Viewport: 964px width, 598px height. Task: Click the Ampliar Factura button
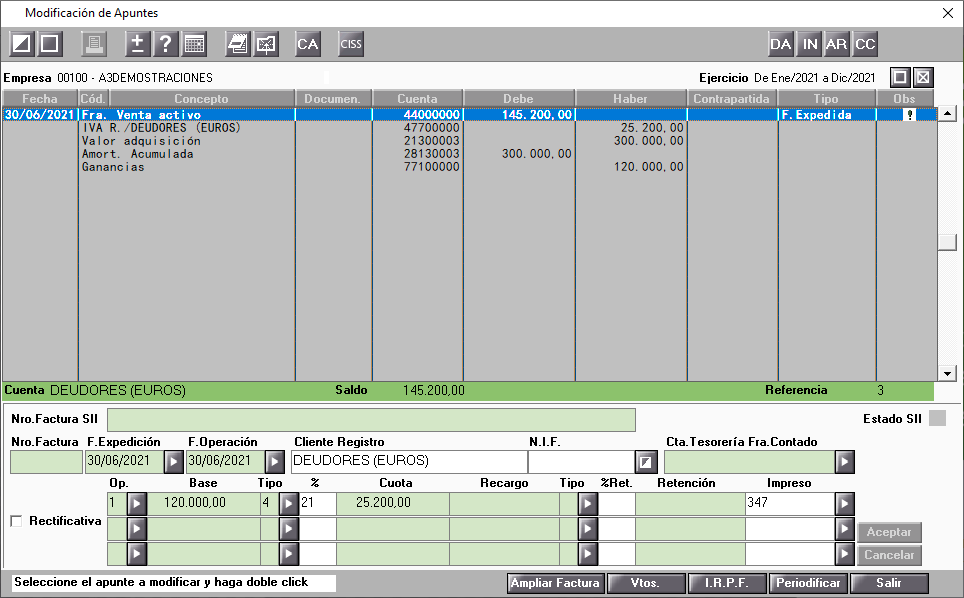coord(556,583)
